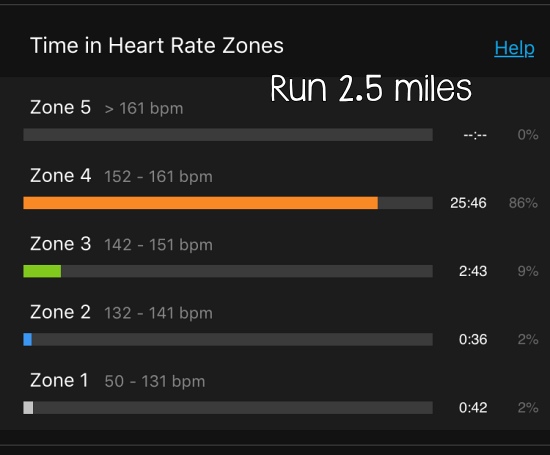Screen dimensions: 550x455
Task: Click the 9% percentage for Zone 3
Action: (528, 271)
